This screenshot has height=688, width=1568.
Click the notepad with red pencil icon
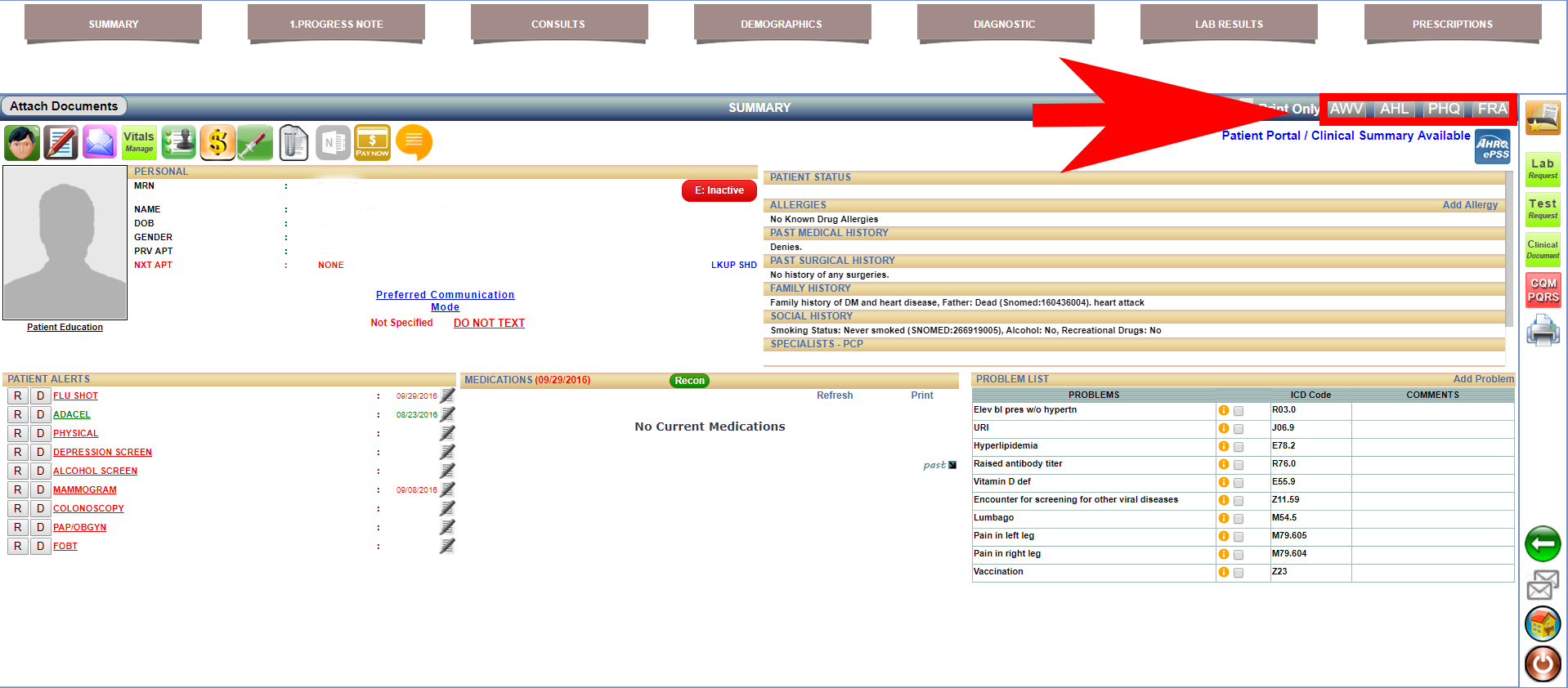click(x=60, y=143)
